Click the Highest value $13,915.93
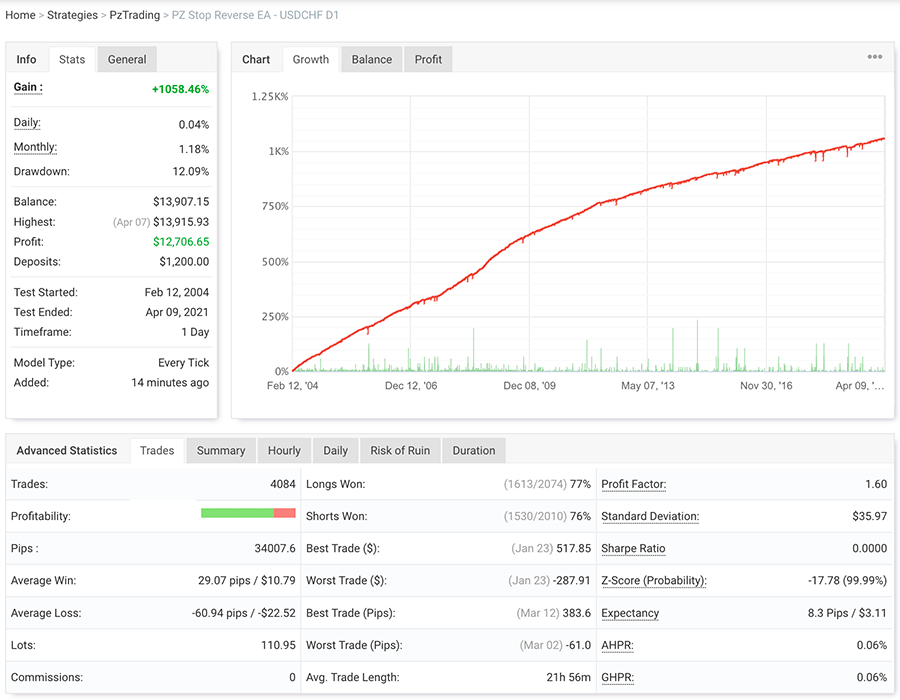This screenshot has width=900, height=700. [181, 222]
